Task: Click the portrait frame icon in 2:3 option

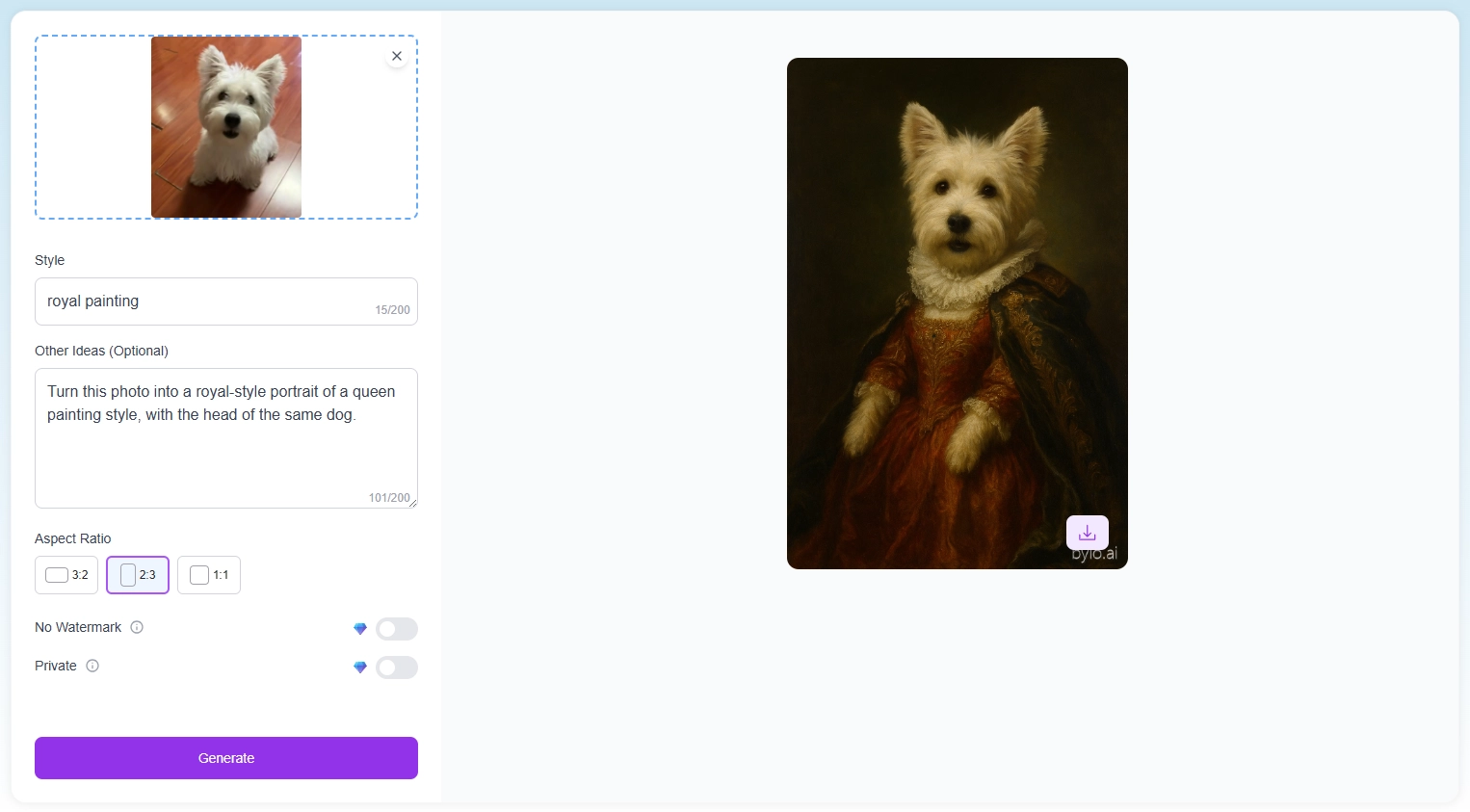Action: pyautogui.click(x=126, y=575)
